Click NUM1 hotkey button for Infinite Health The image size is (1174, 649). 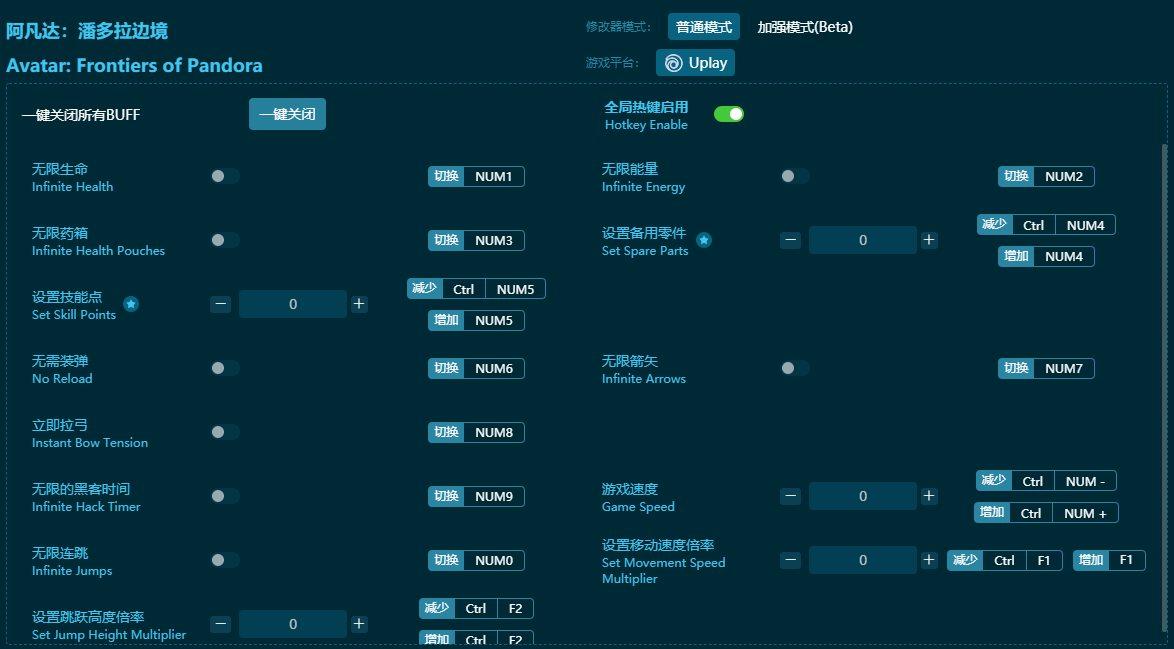[476, 177]
